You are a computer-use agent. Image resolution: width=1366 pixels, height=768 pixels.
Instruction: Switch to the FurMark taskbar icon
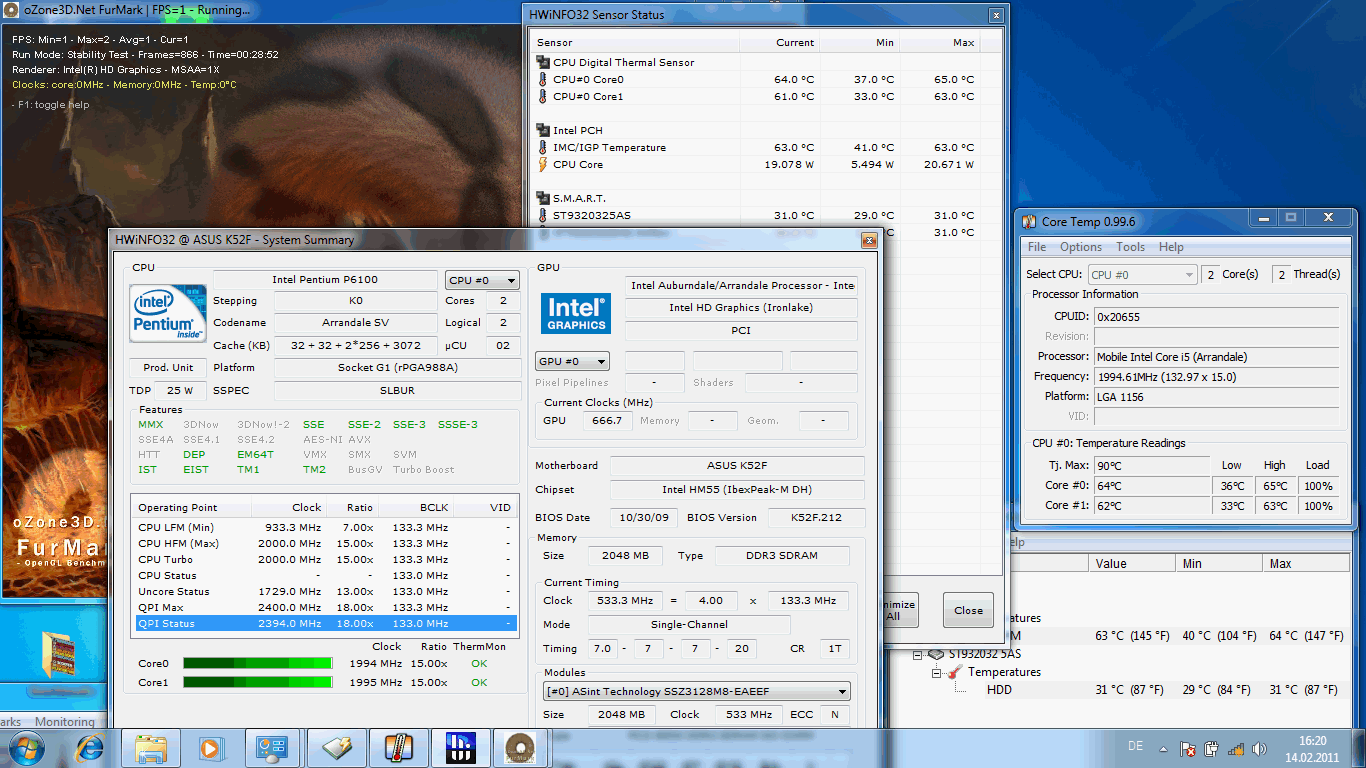pos(522,747)
